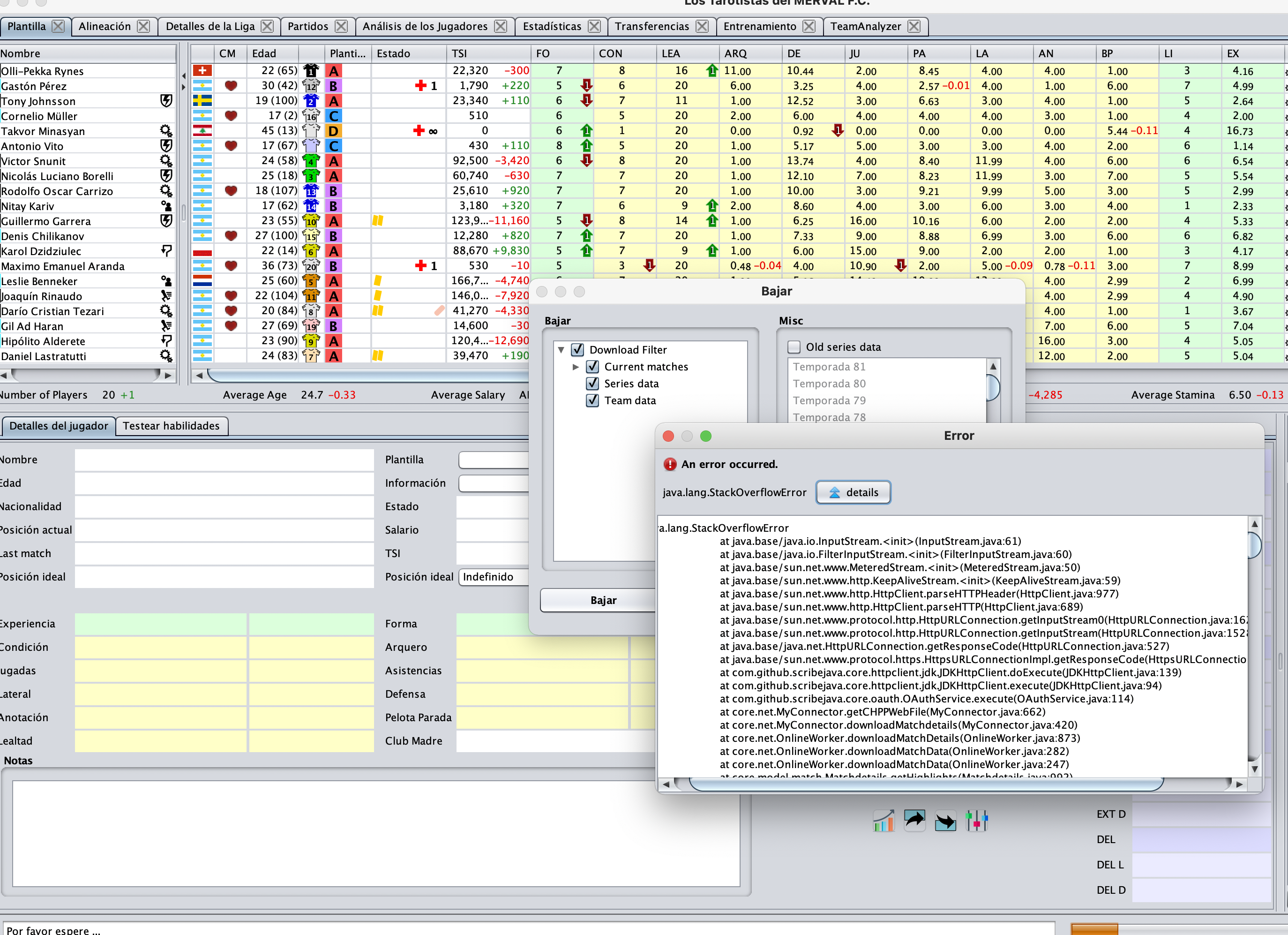This screenshot has height=935, width=1288.
Task: Enable the Old series data checkbox
Action: click(x=794, y=347)
